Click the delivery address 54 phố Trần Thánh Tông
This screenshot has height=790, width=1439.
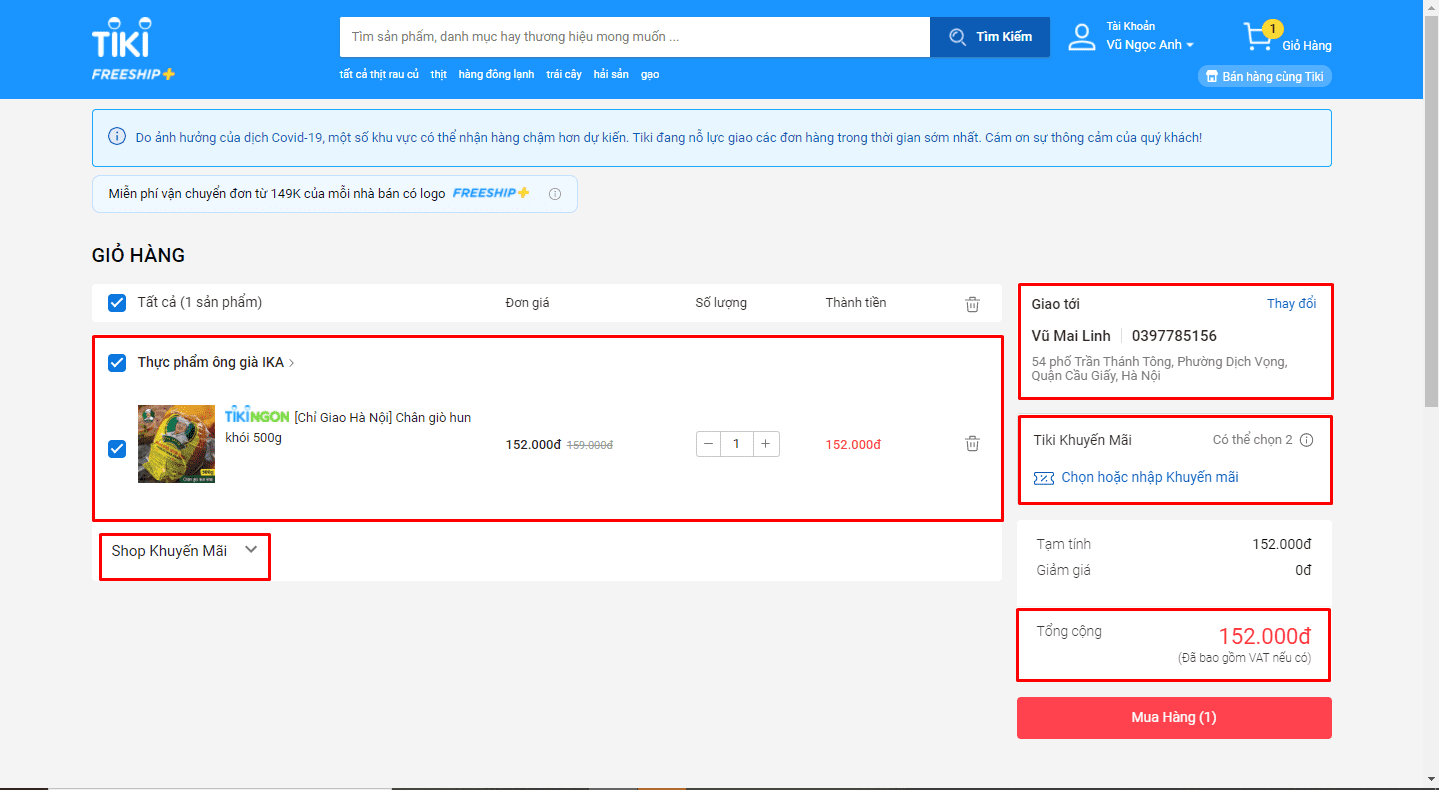(1159, 369)
